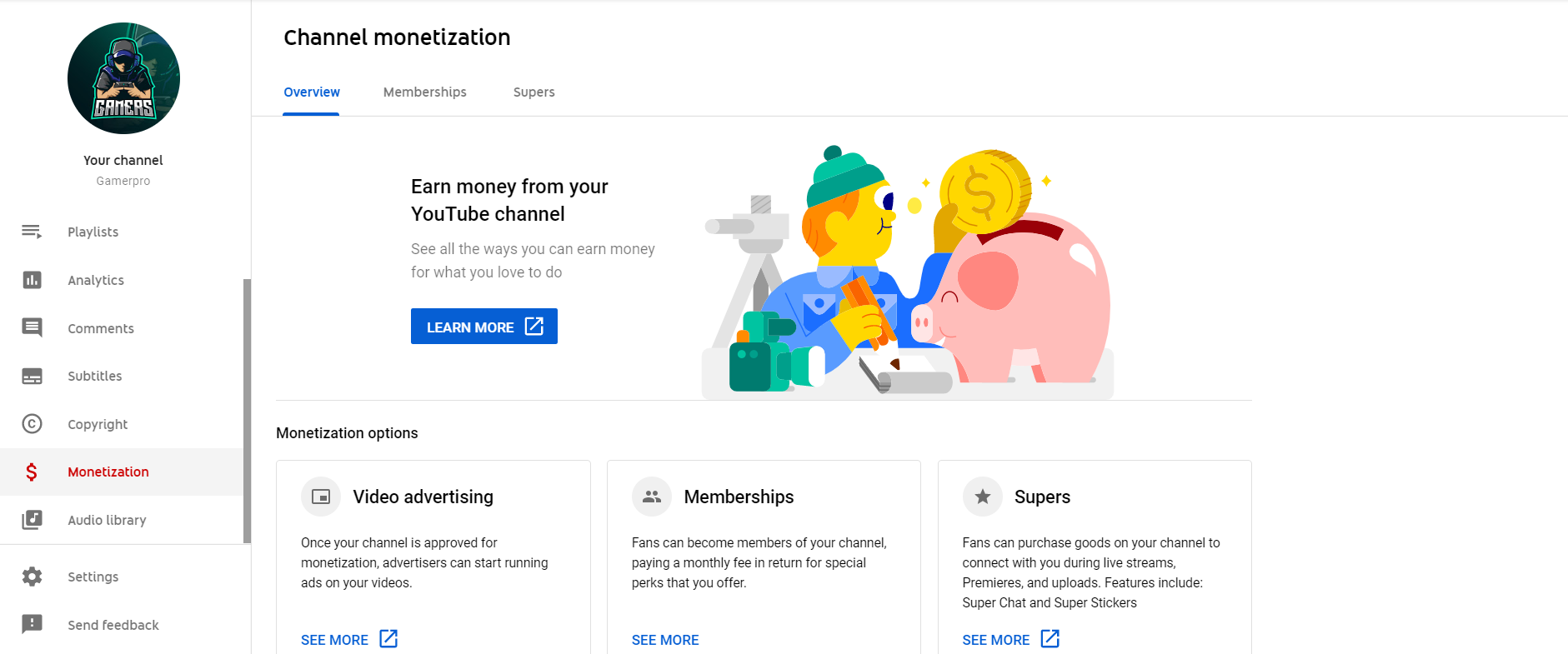Click the 'Channel monetization' page title

point(397,37)
